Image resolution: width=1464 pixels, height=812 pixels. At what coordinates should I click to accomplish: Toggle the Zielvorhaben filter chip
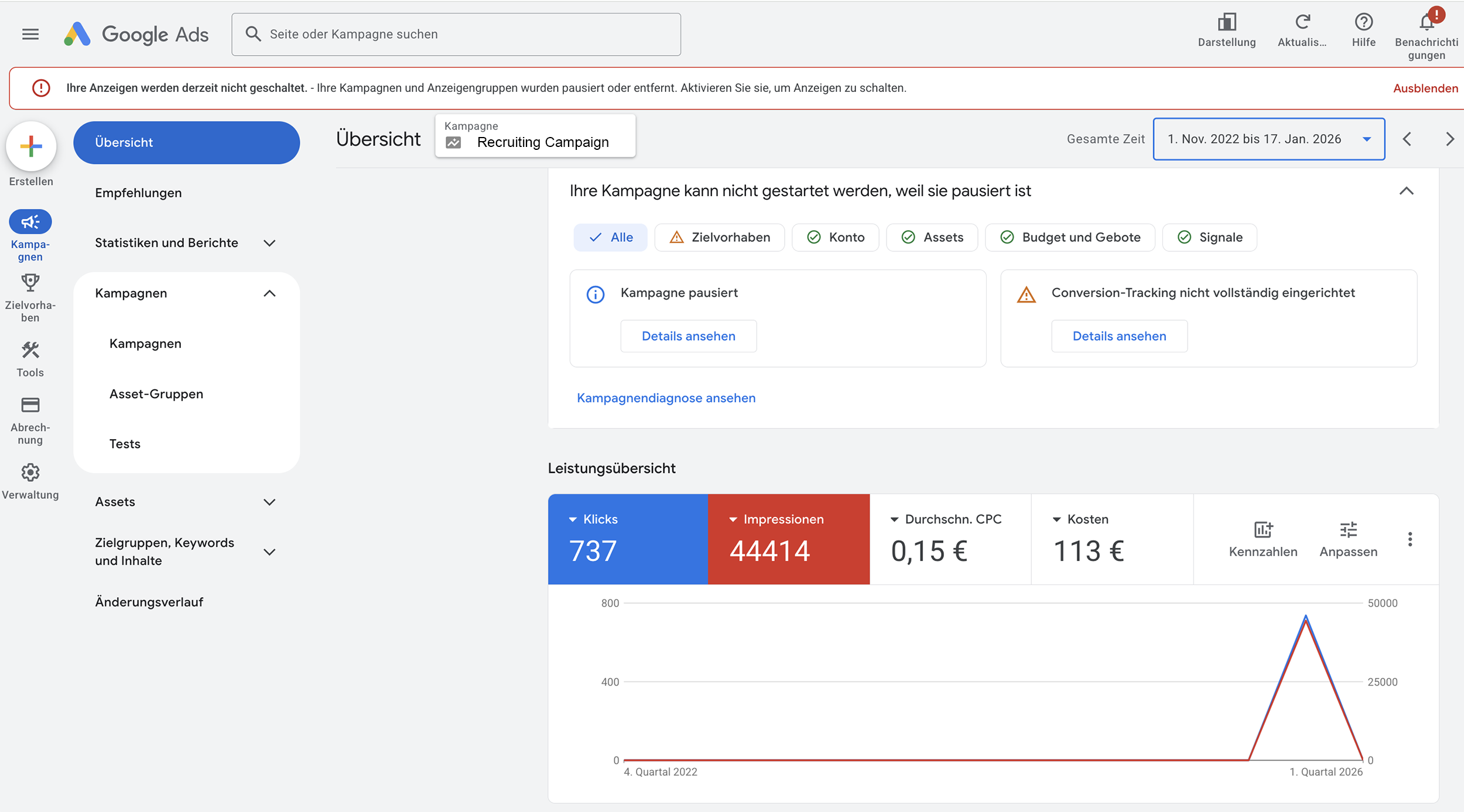tap(720, 237)
